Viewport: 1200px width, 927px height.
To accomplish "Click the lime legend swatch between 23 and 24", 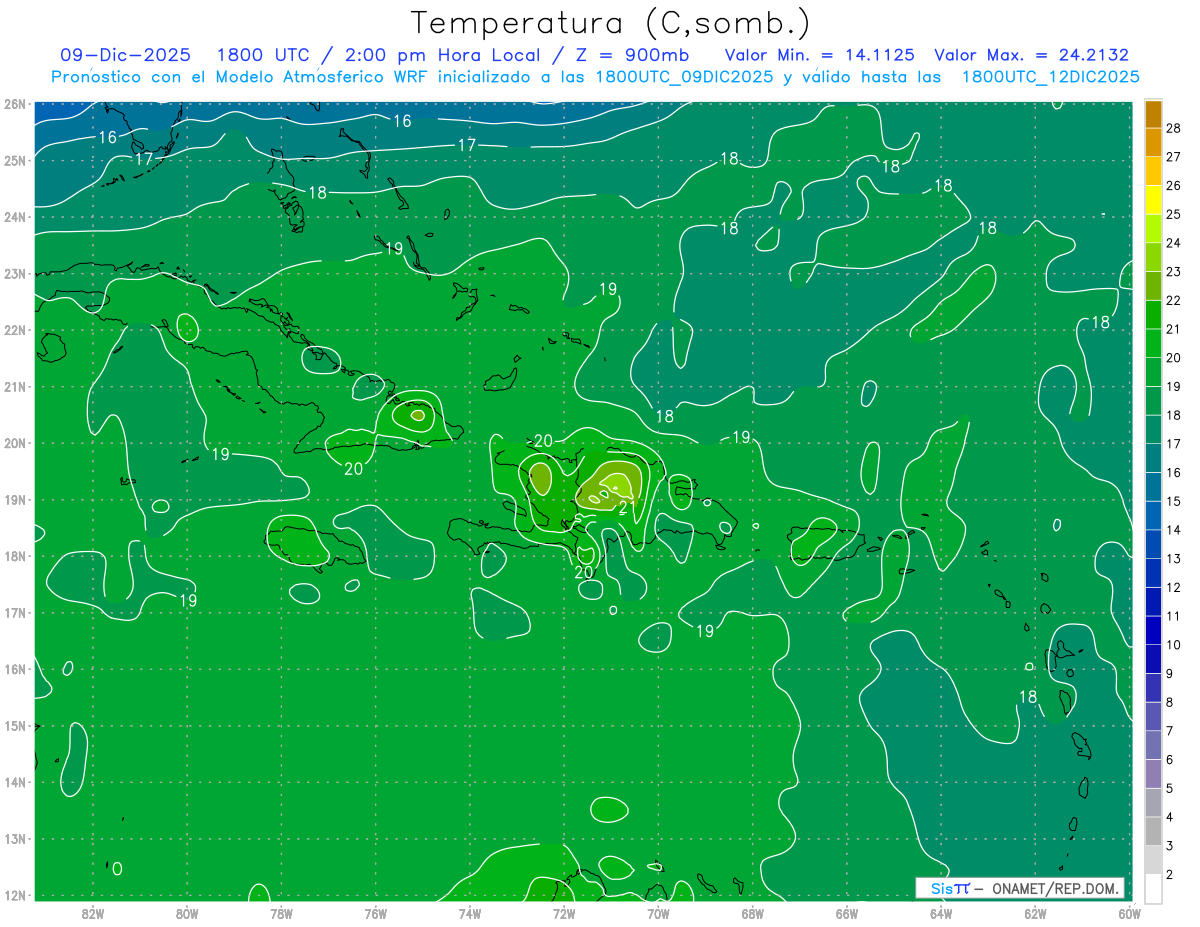I will pos(1153,257).
